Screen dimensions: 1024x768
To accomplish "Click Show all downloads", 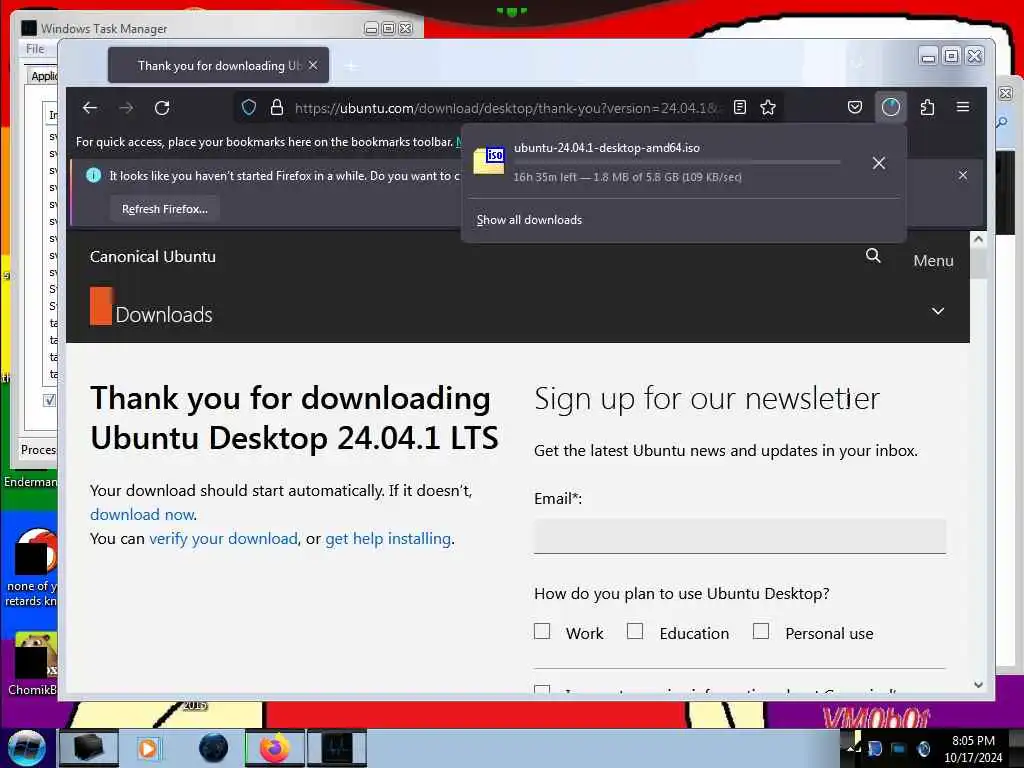I will point(529,220).
